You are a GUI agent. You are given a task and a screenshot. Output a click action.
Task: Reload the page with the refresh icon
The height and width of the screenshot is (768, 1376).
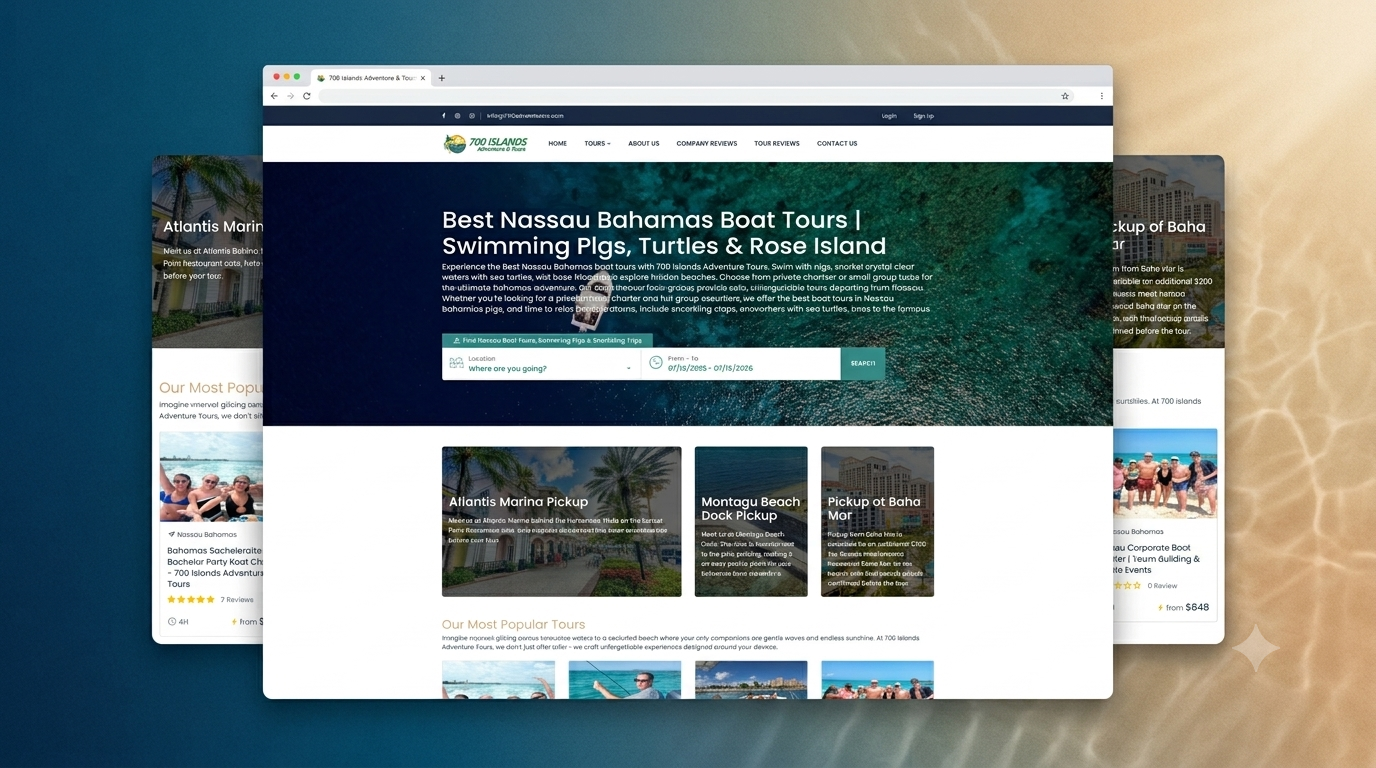[307, 96]
